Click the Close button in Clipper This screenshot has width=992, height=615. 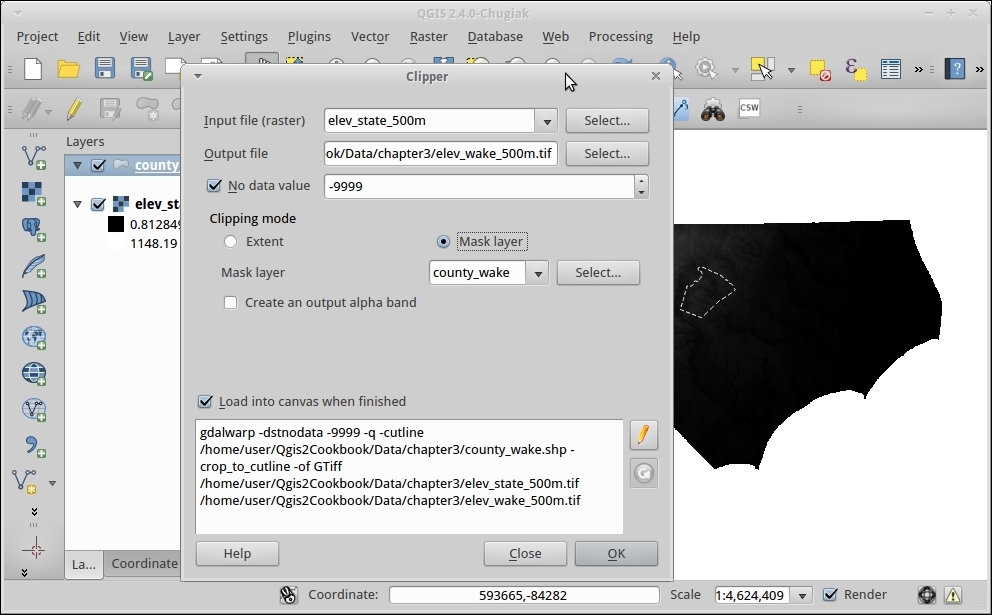[525, 554]
